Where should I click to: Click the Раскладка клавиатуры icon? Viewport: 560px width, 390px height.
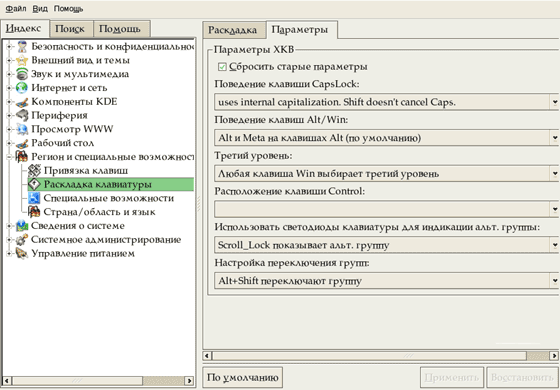[x=34, y=185]
